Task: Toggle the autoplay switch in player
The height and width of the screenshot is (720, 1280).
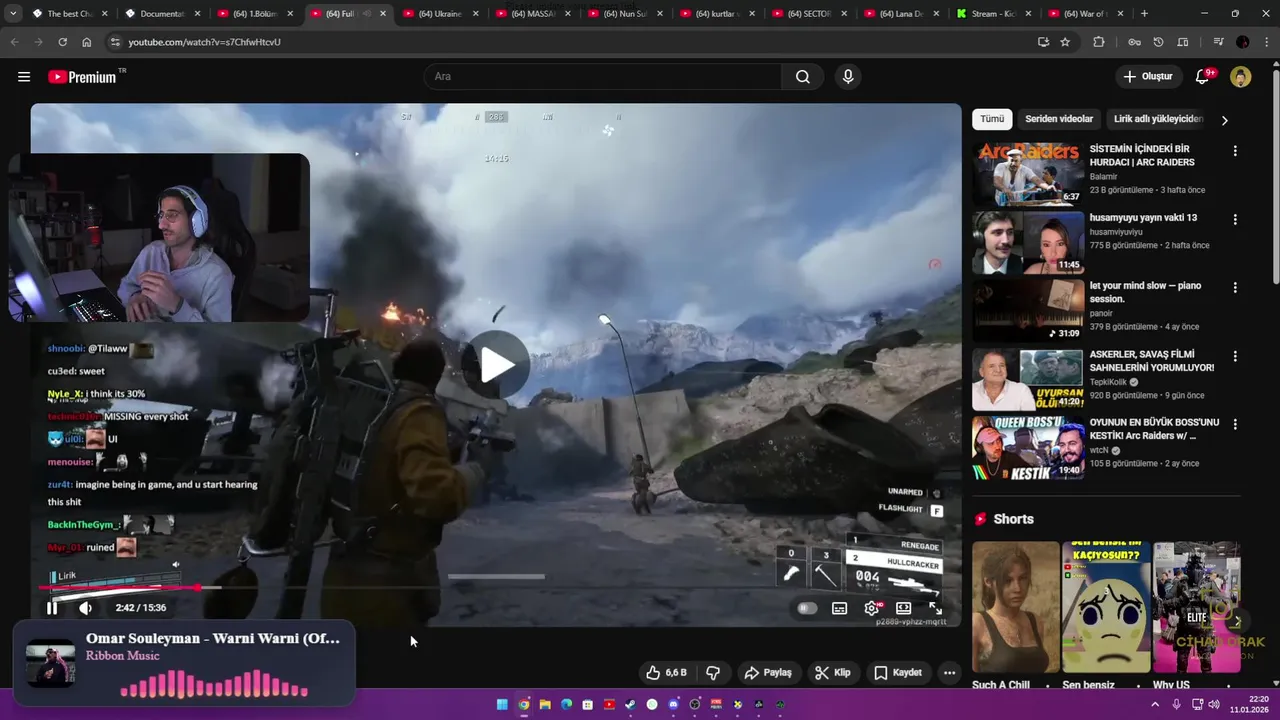Action: 807,608
